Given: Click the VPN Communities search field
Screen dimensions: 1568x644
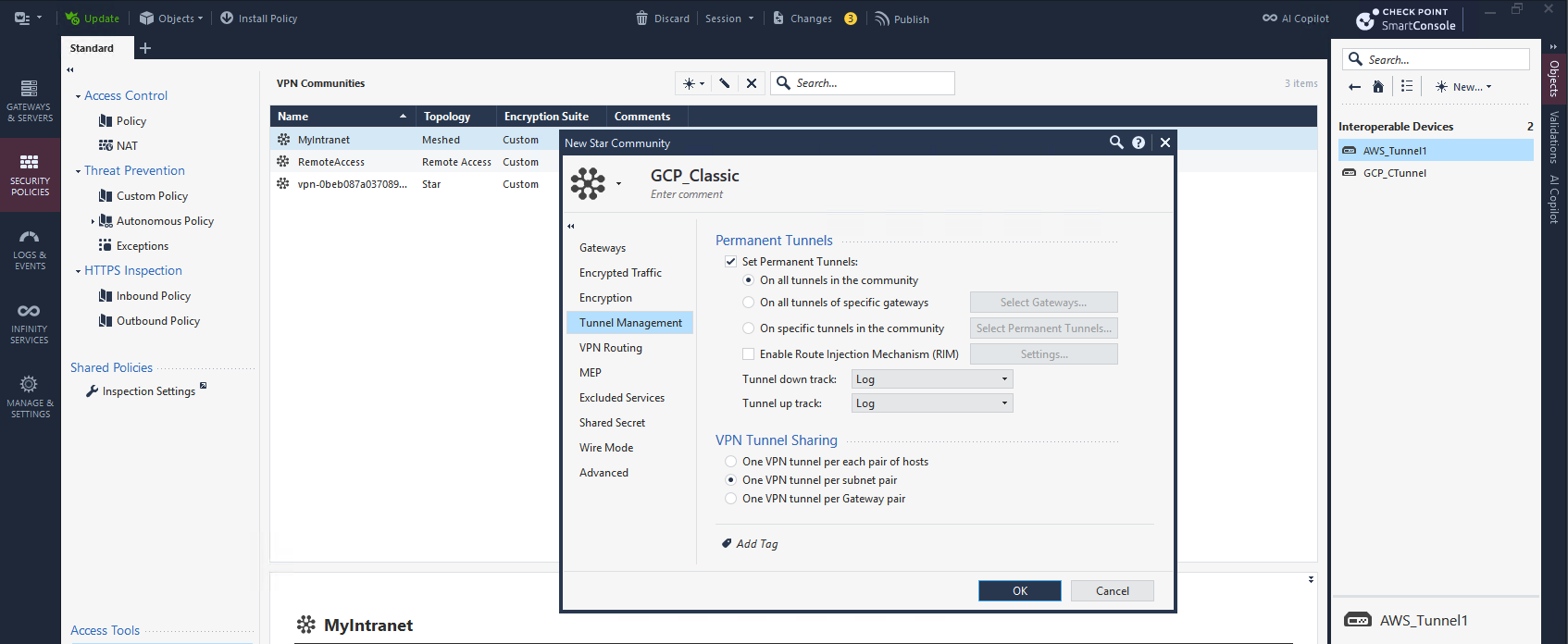Looking at the screenshot, I should point(870,83).
